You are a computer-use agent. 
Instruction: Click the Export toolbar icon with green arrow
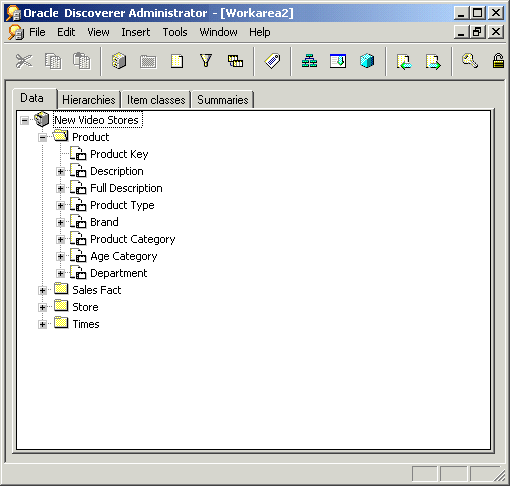tap(433, 62)
